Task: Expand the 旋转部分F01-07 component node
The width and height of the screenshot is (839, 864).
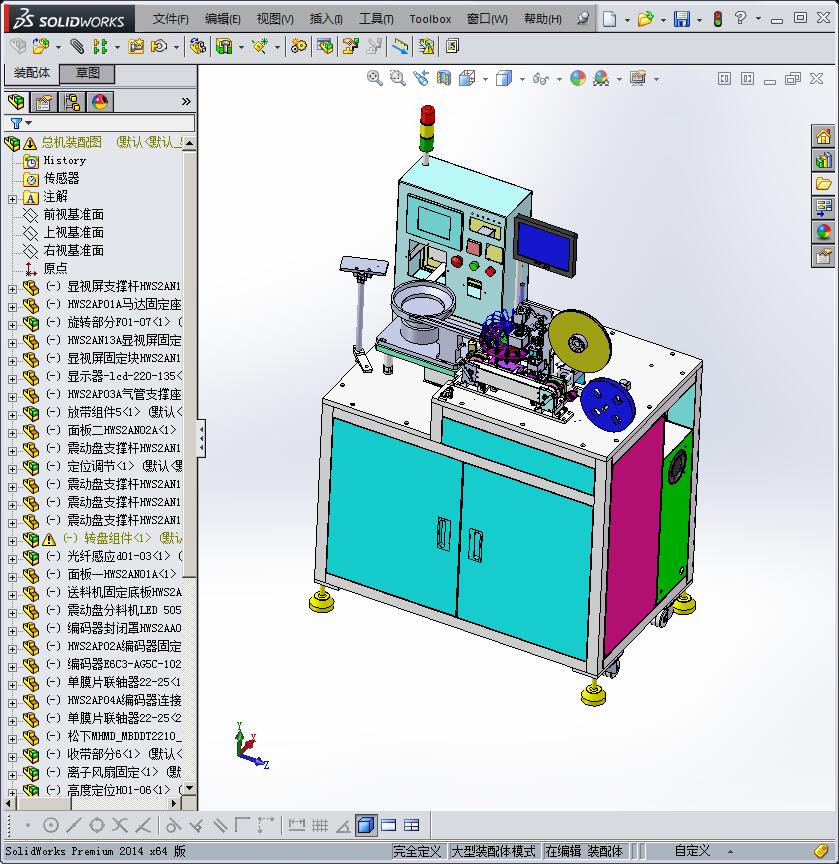Action: pos(13,325)
